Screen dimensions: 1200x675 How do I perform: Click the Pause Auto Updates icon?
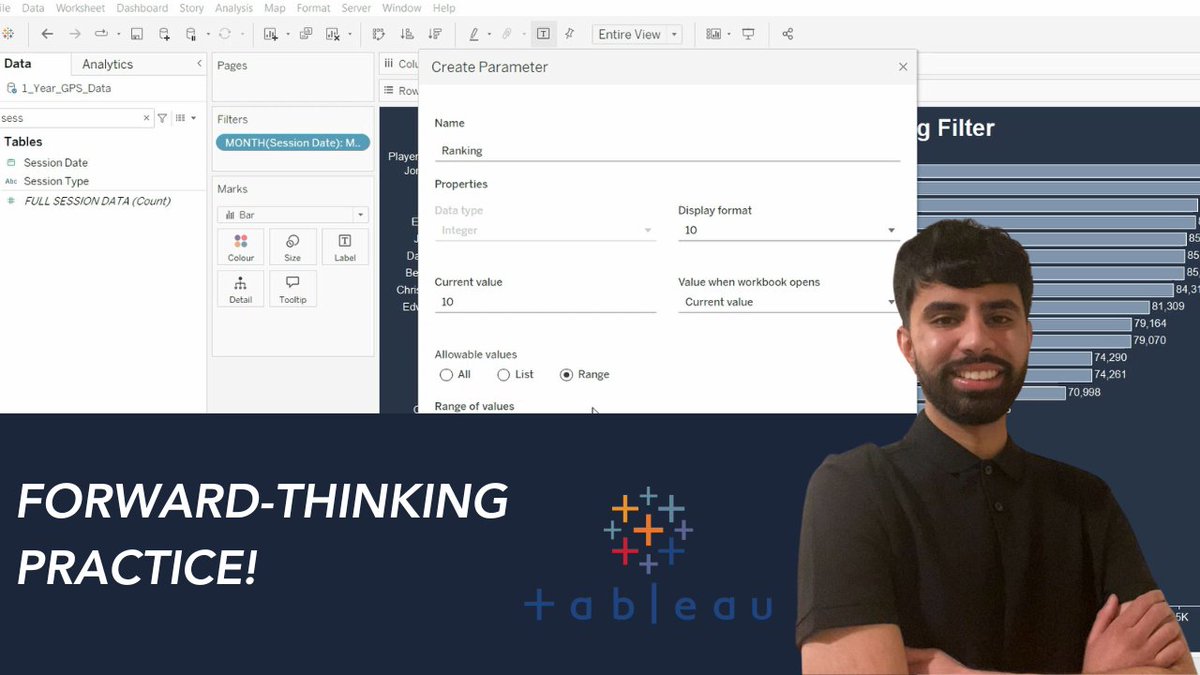click(x=192, y=34)
